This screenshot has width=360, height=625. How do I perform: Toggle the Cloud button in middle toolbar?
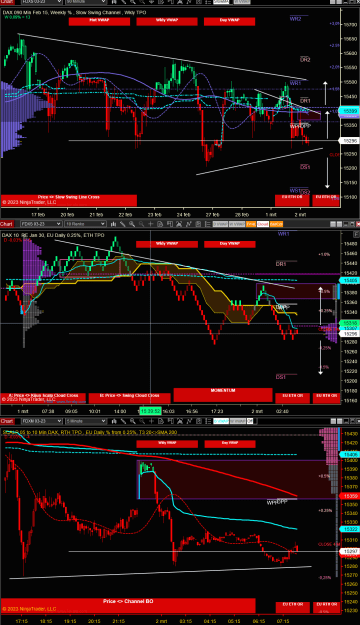263,224
